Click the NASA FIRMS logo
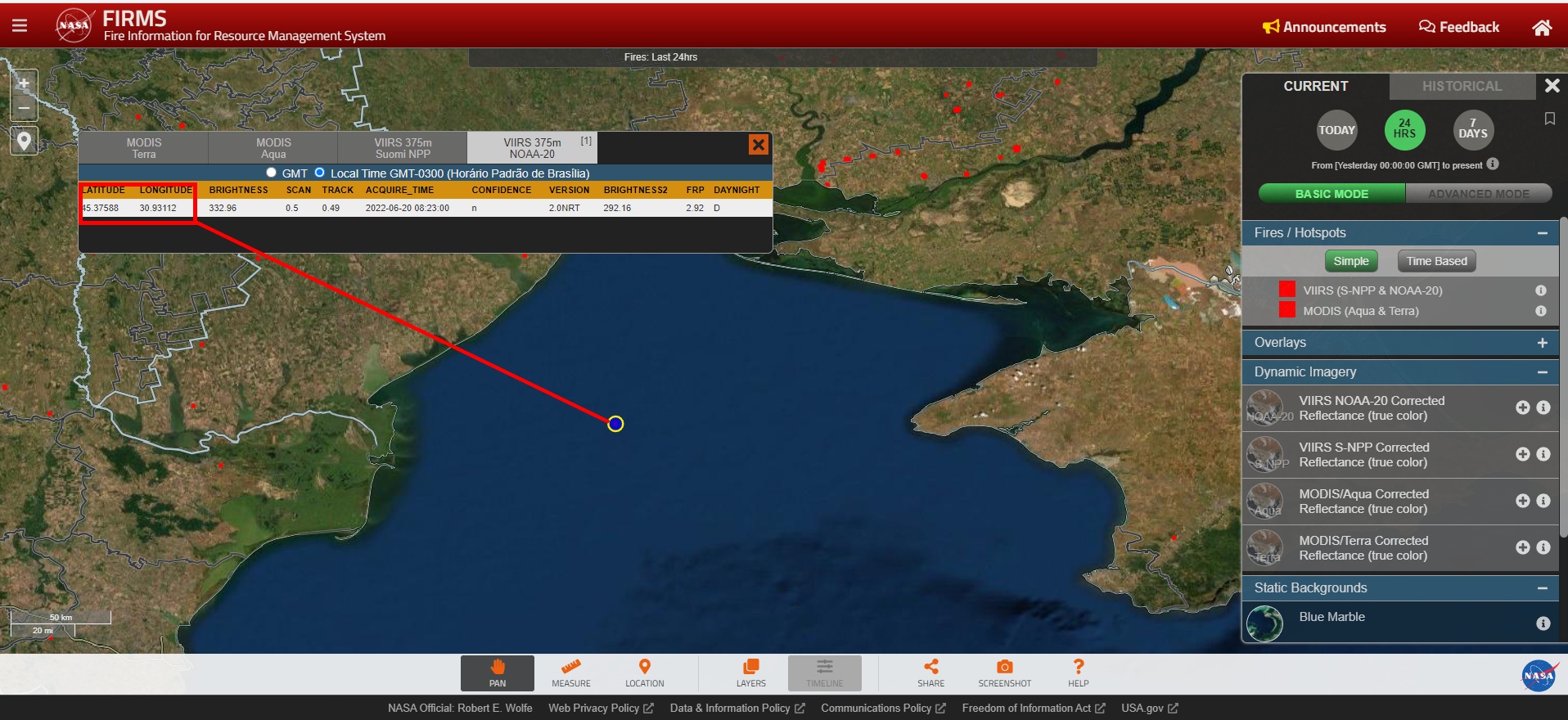The height and width of the screenshot is (720, 1568). [74, 25]
